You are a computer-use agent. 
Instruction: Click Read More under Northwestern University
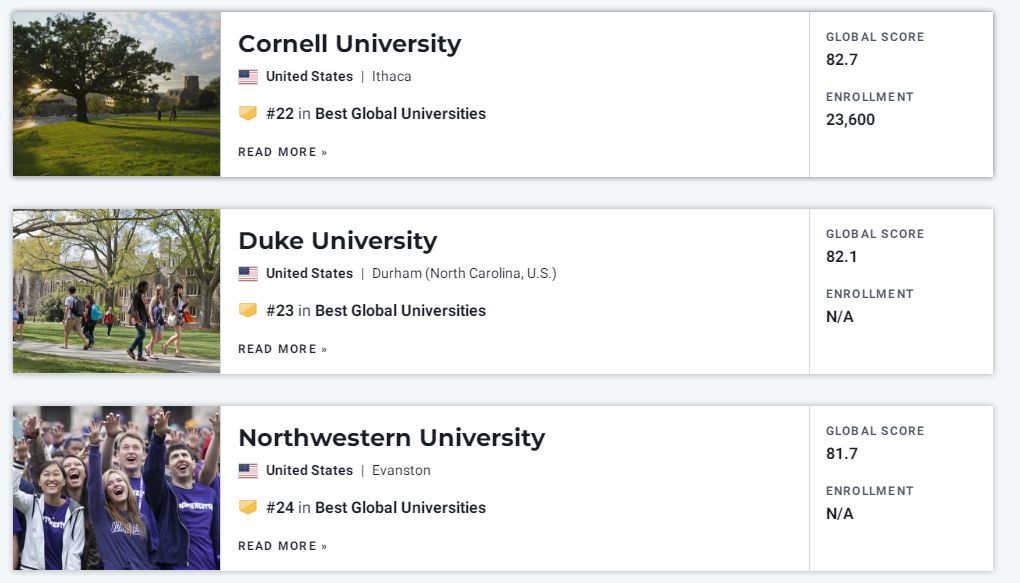click(x=282, y=547)
